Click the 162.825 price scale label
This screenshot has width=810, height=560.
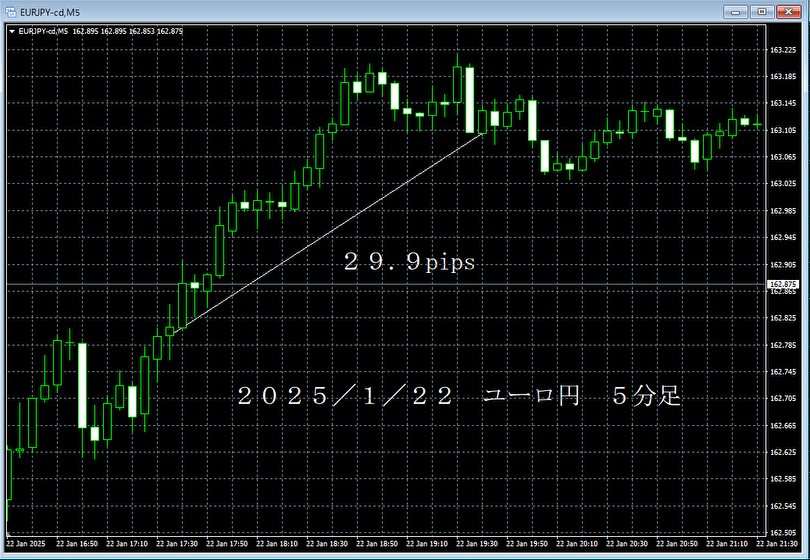point(783,318)
